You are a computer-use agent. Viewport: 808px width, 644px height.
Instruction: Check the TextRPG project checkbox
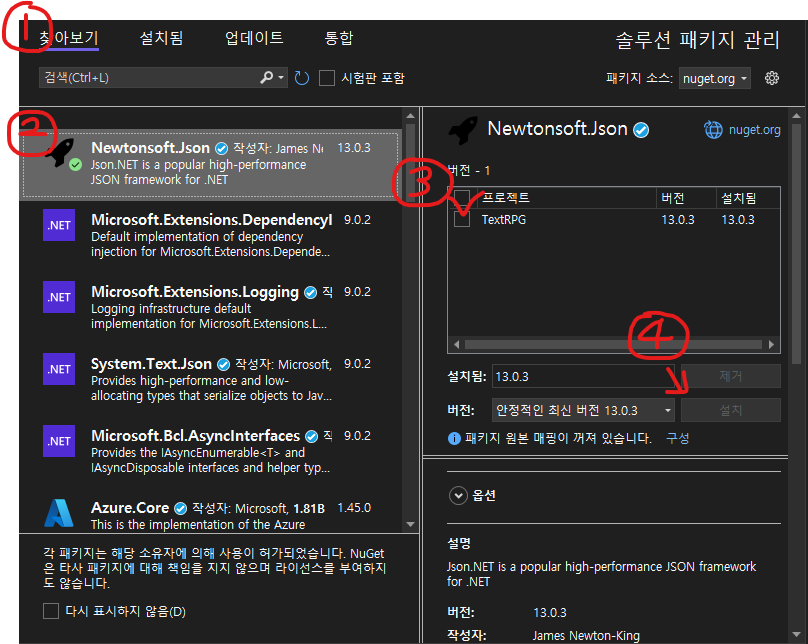pos(462,219)
